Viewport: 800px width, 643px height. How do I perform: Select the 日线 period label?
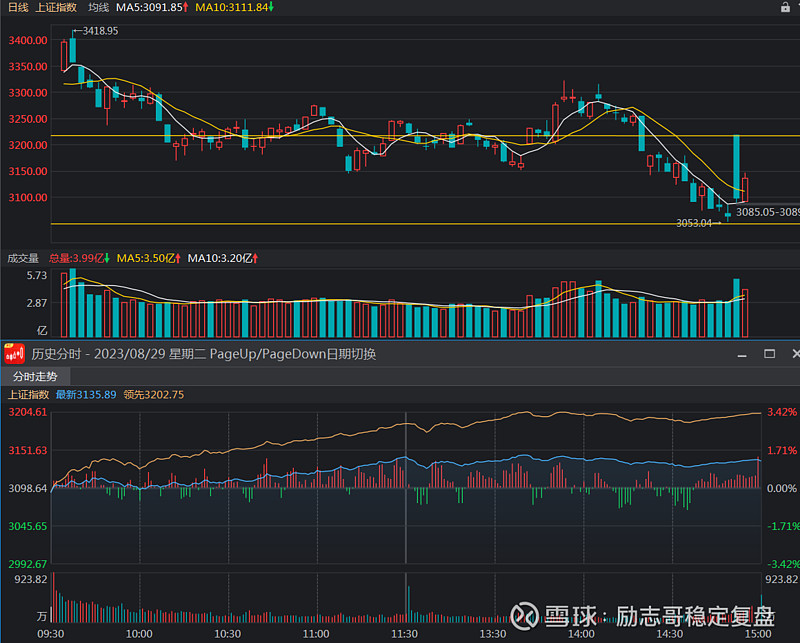pyautogui.click(x=17, y=7)
